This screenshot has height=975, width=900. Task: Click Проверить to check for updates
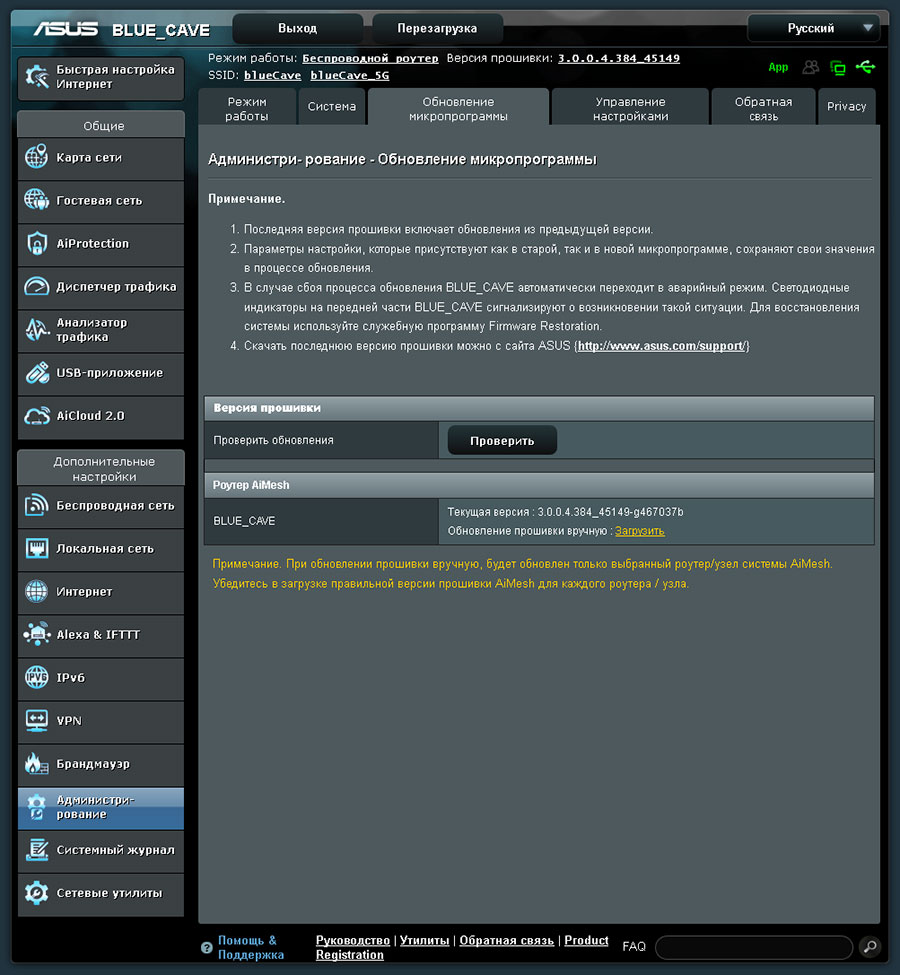point(502,441)
